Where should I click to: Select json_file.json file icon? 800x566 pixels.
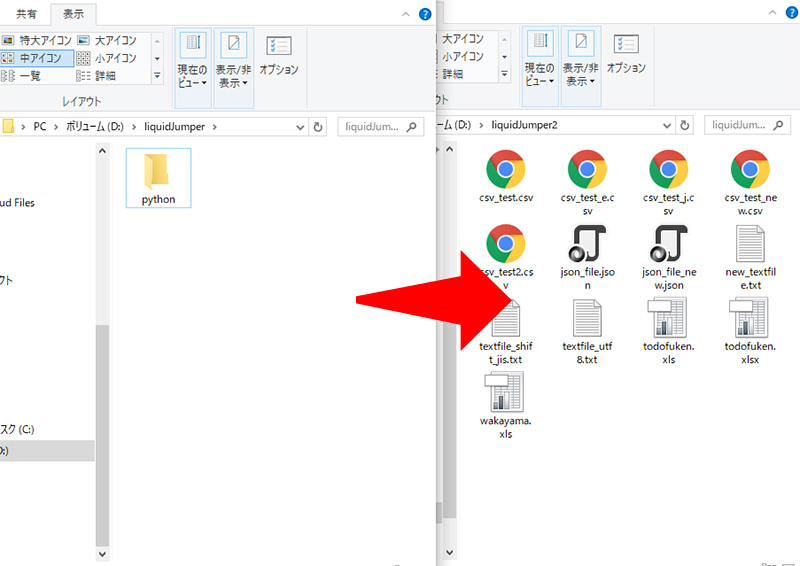[x=587, y=243]
